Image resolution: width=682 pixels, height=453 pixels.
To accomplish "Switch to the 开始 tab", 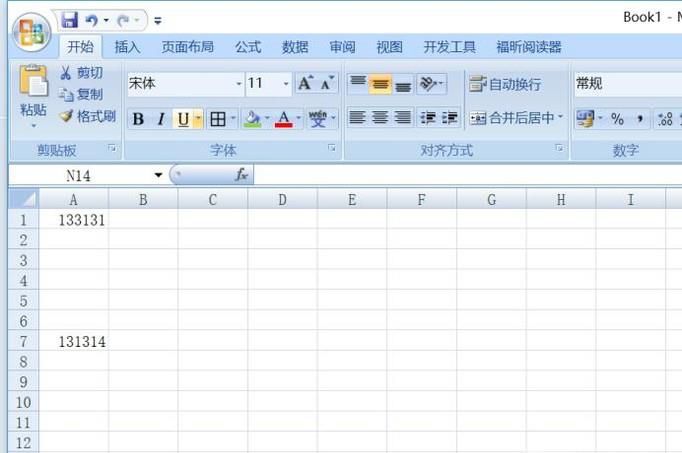I will (80, 47).
